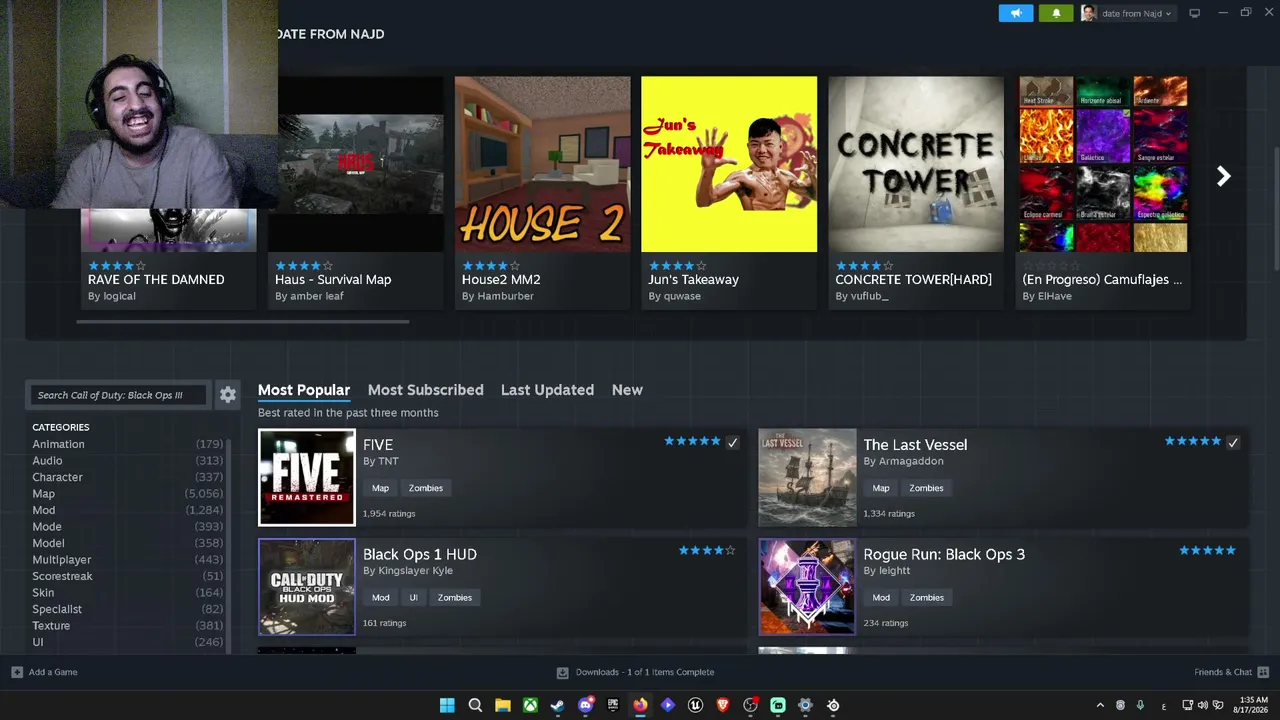Open the Windows Start menu
Viewport: 1280px width, 720px height.
tap(447, 705)
